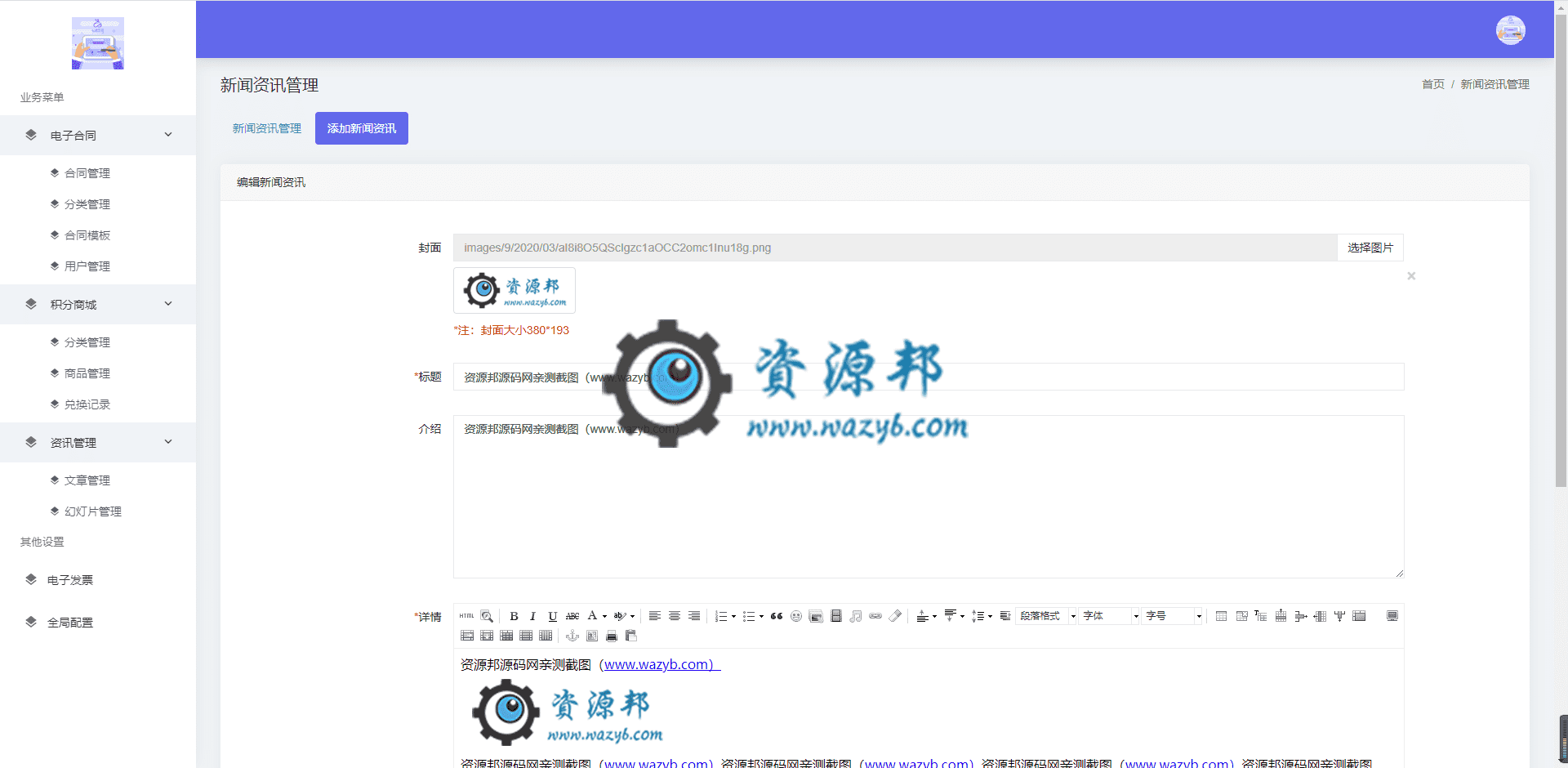Click the 封面 image path field
The width and height of the screenshot is (1568, 768).
point(895,248)
